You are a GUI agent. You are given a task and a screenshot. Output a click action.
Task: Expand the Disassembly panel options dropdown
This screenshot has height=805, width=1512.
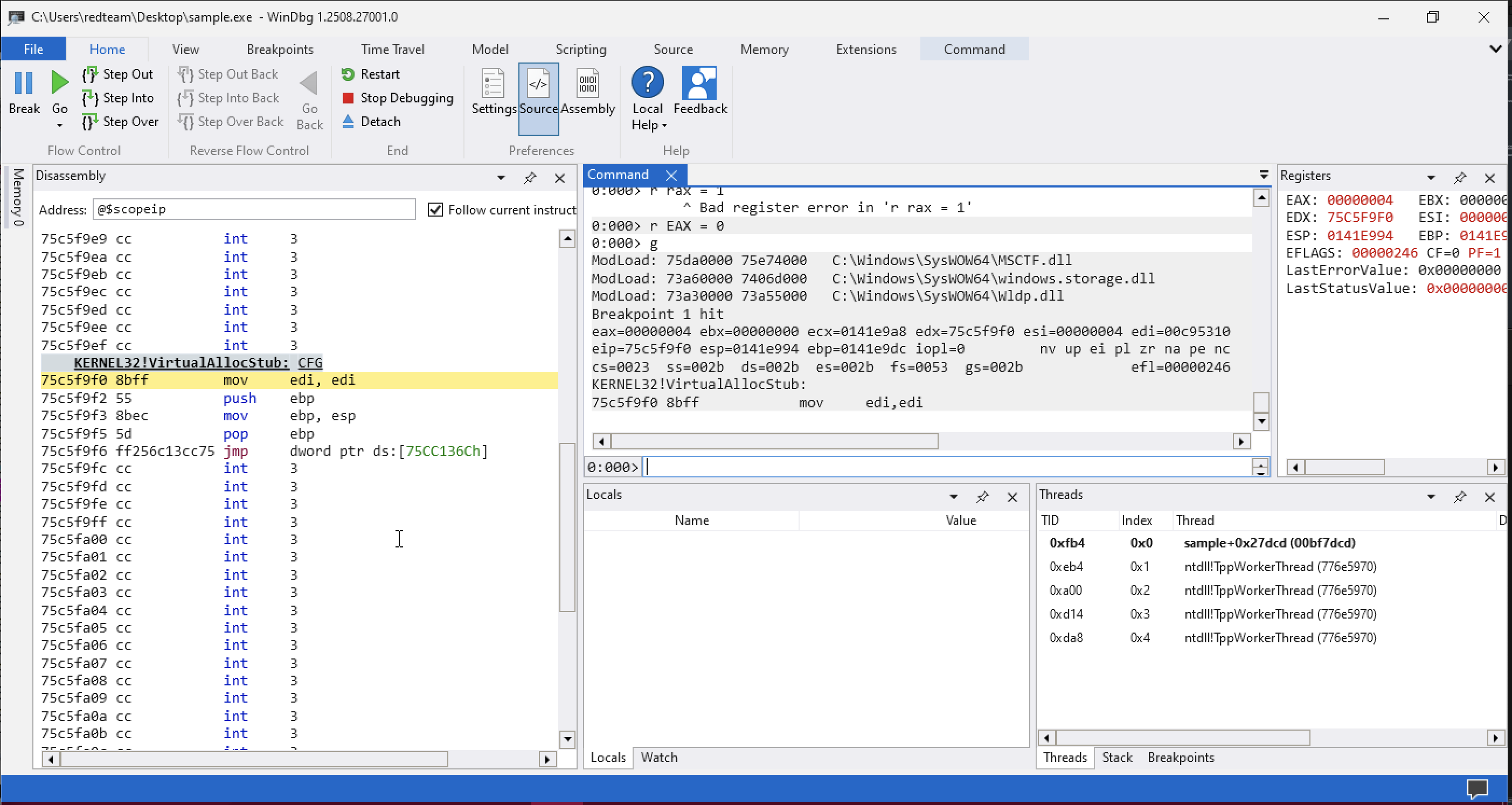click(501, 178)
